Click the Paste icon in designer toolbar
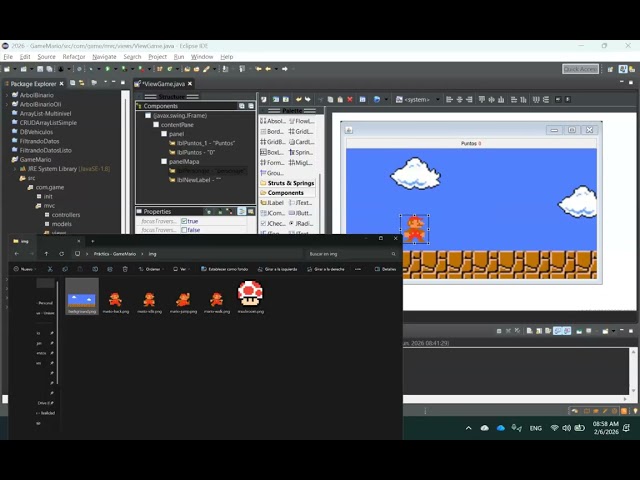 340,100
